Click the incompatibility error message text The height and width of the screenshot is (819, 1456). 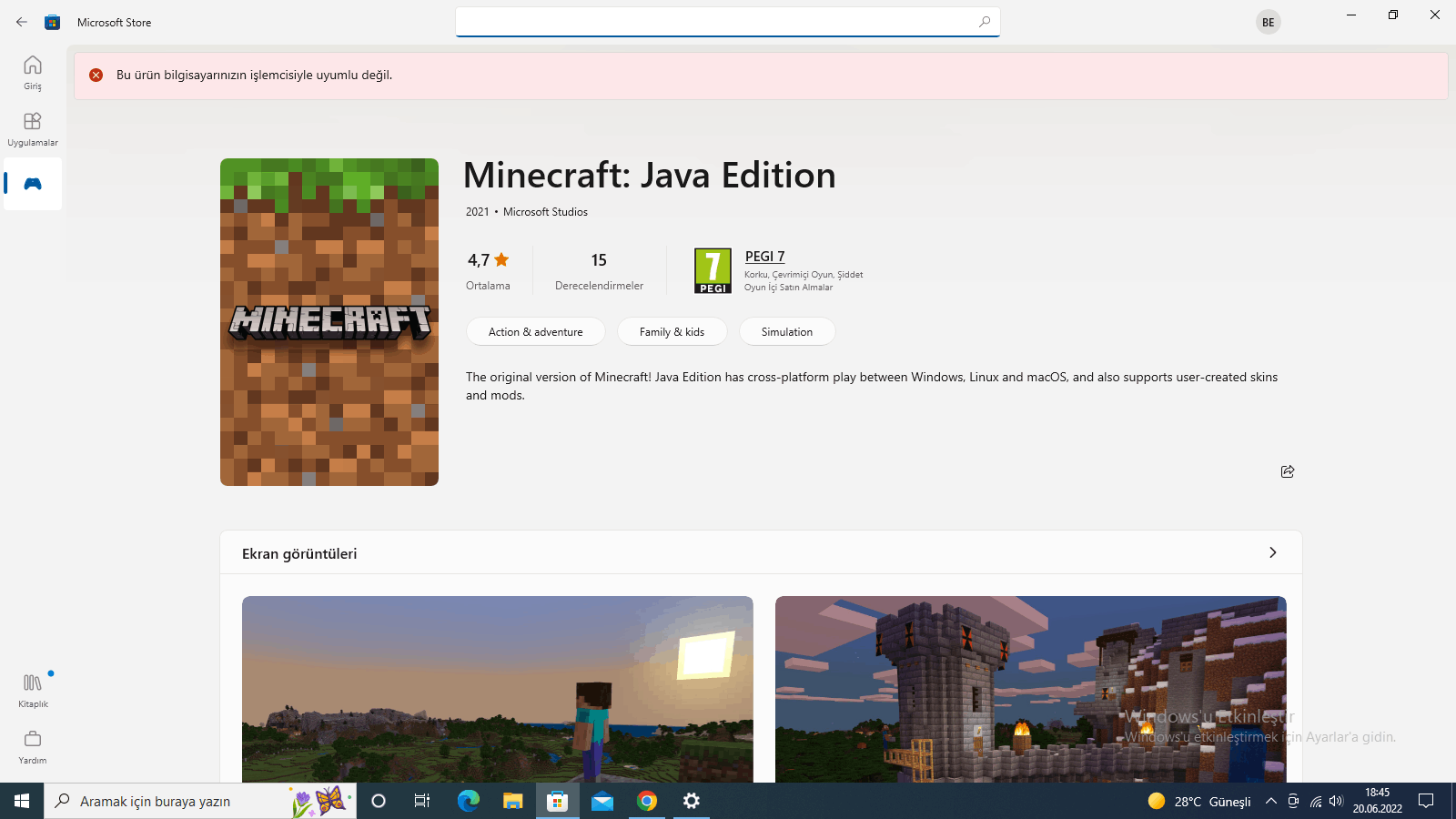(x=255, y=76)
